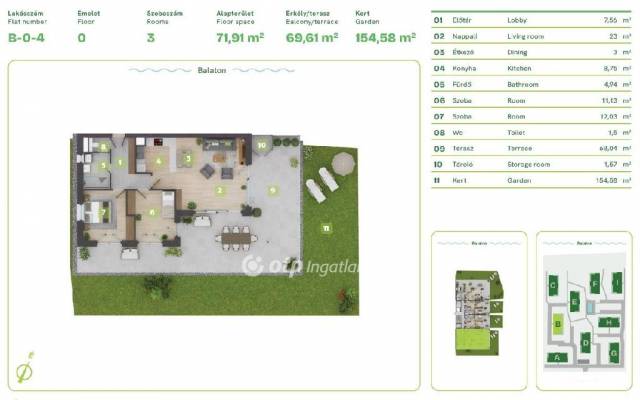Click the room number 7 bedroom marker
The image size is (640, 400).
click(x=102, y=210)
